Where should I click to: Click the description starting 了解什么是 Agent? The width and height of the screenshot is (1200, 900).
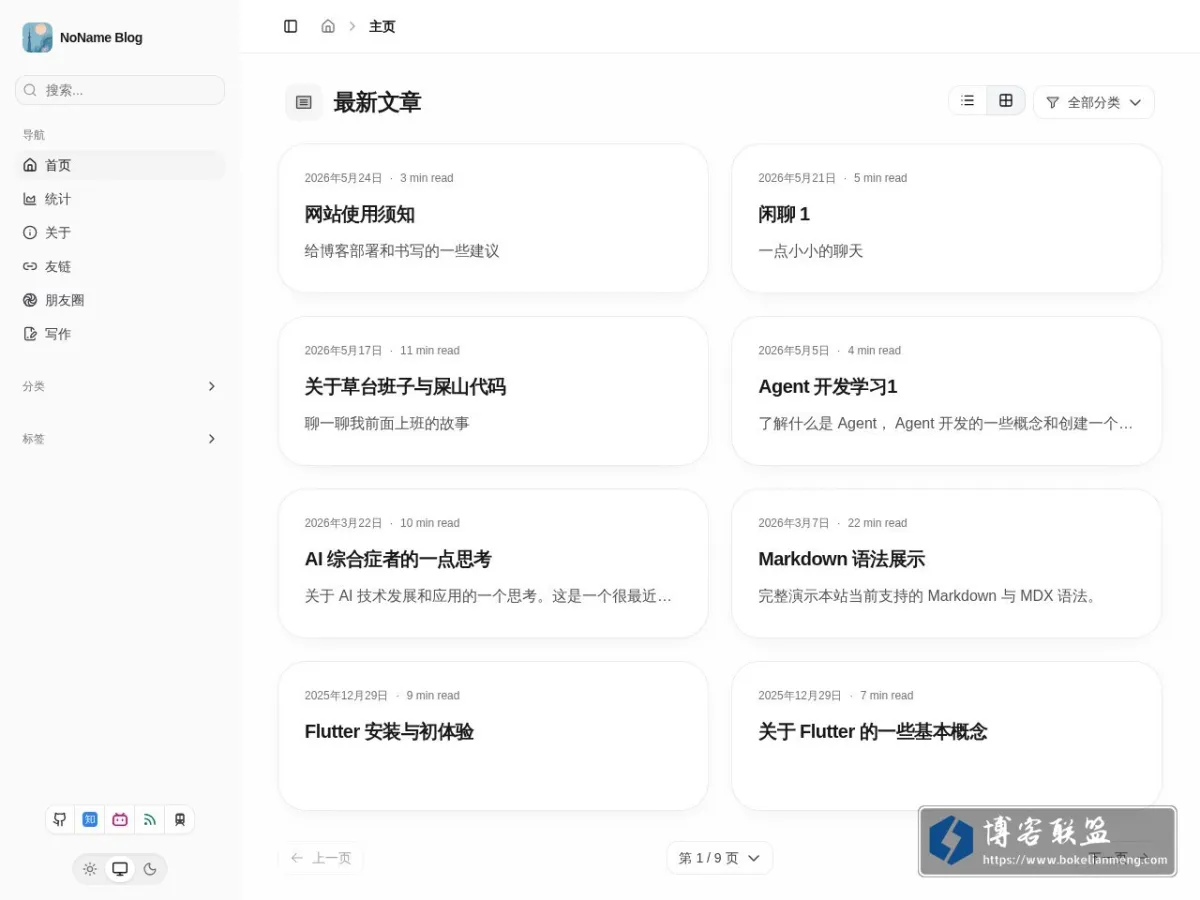click(946, 423)
